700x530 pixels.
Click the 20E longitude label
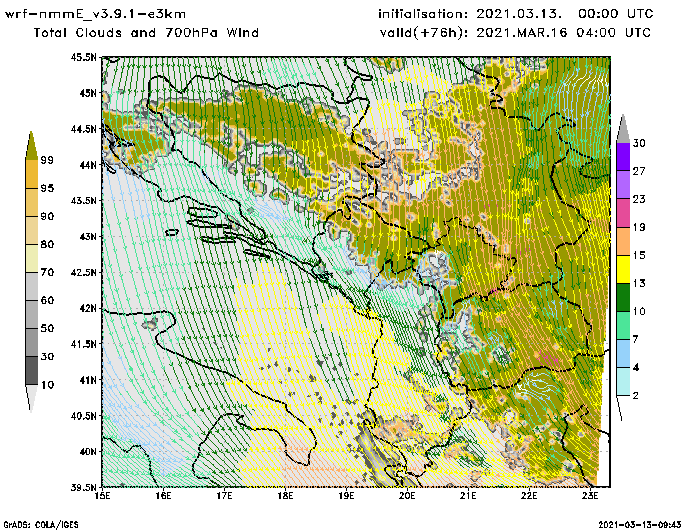point(407,496)
